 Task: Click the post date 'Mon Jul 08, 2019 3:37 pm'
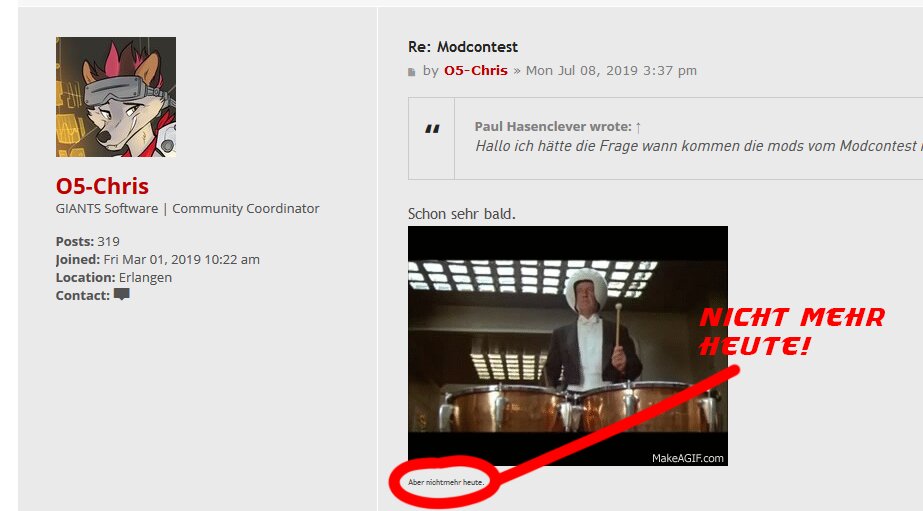(611, 71)
